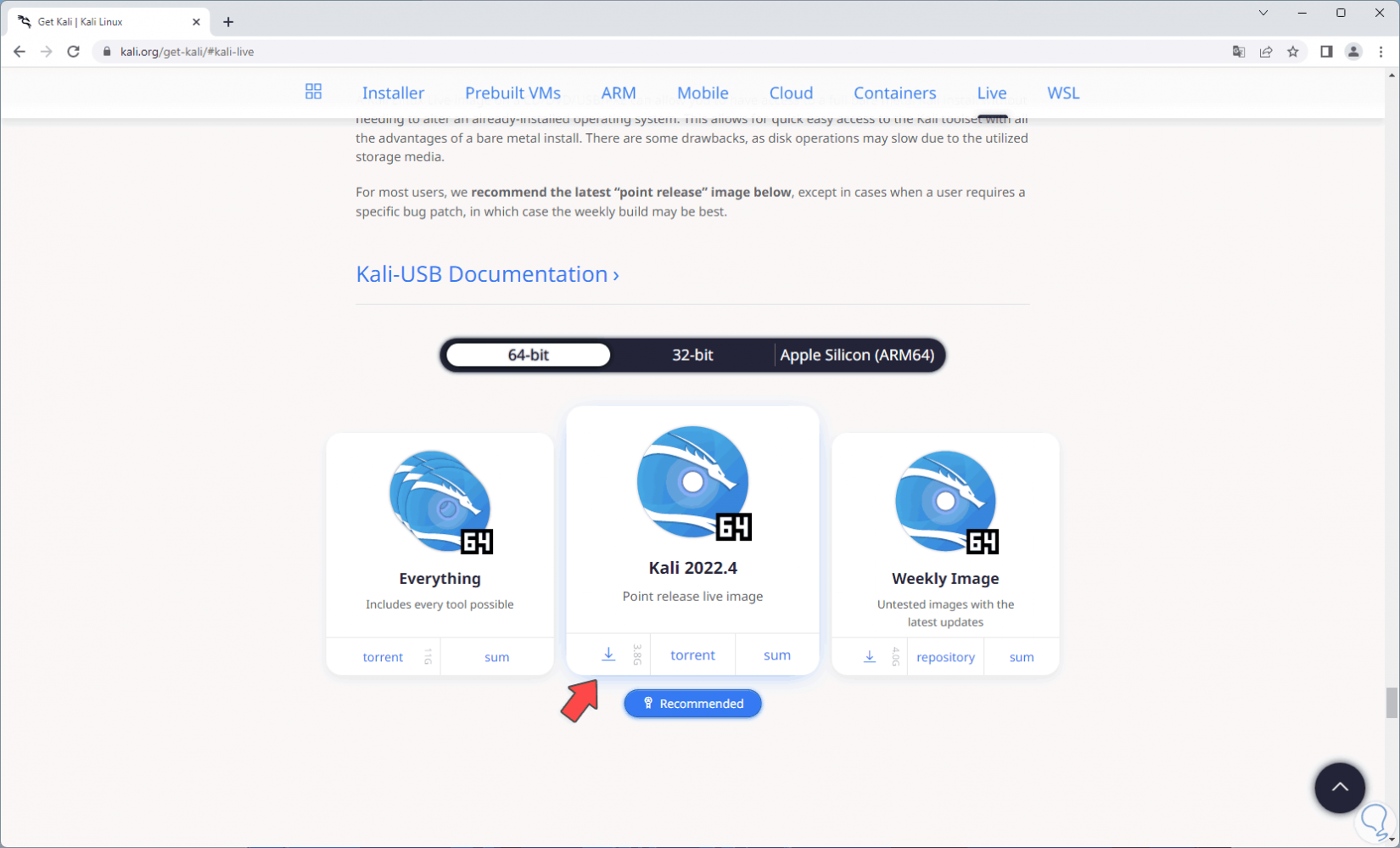Open a new browser tab
This screenshot has height=848, width=1400.
228,22
